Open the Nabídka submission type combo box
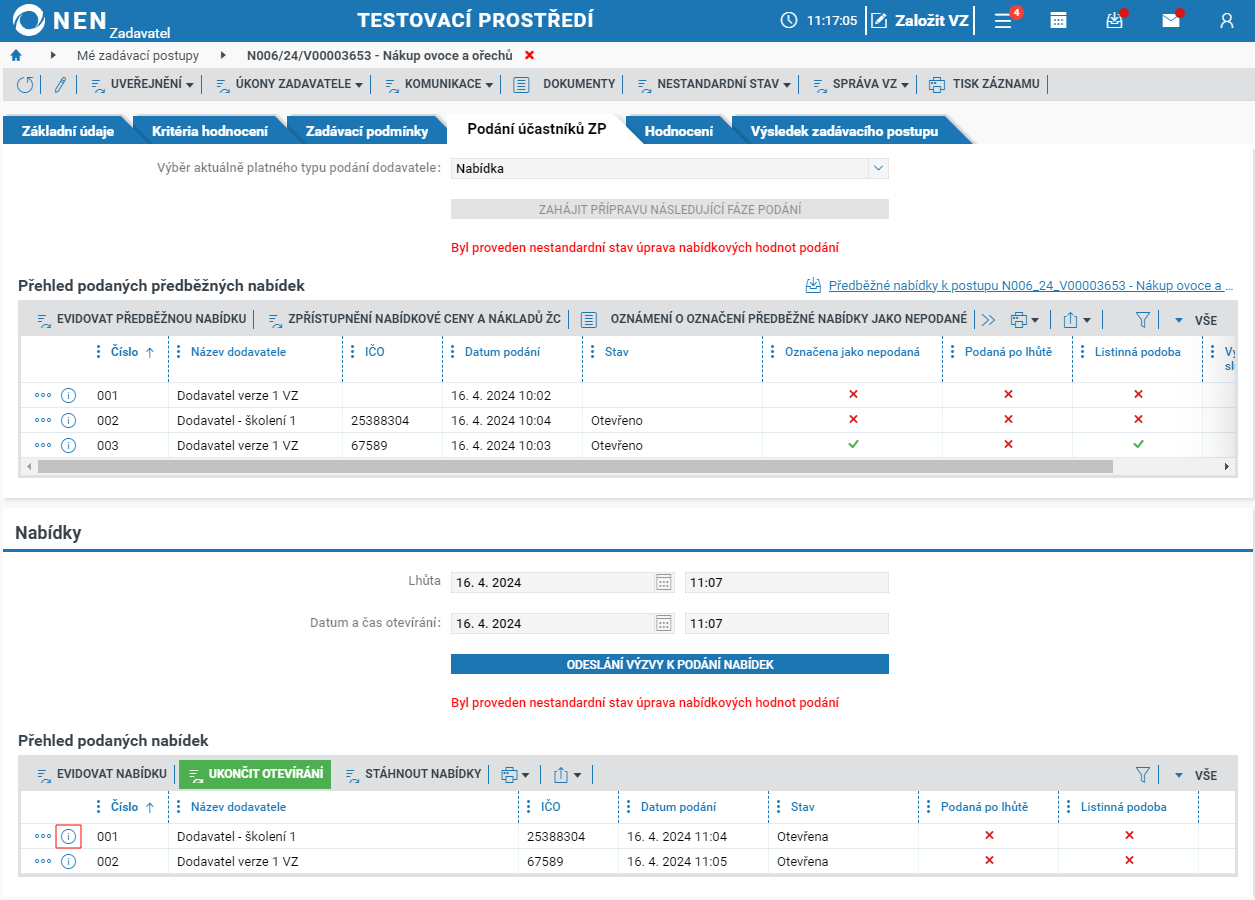The width and height of the screenshot is (1255, 900). tap(670, 168)
